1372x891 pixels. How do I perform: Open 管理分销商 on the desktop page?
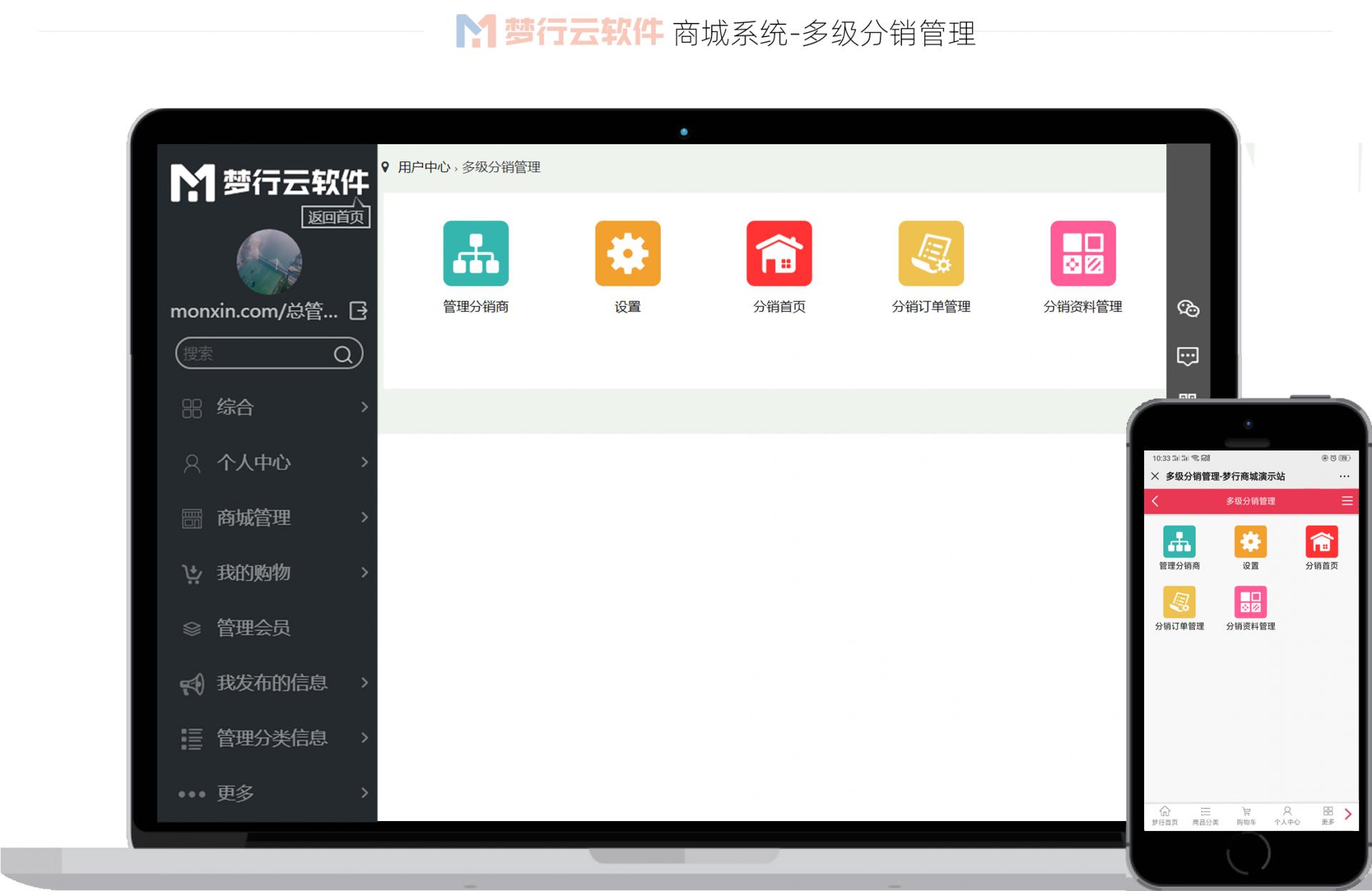pyautogui.click(x=476, y=253)
